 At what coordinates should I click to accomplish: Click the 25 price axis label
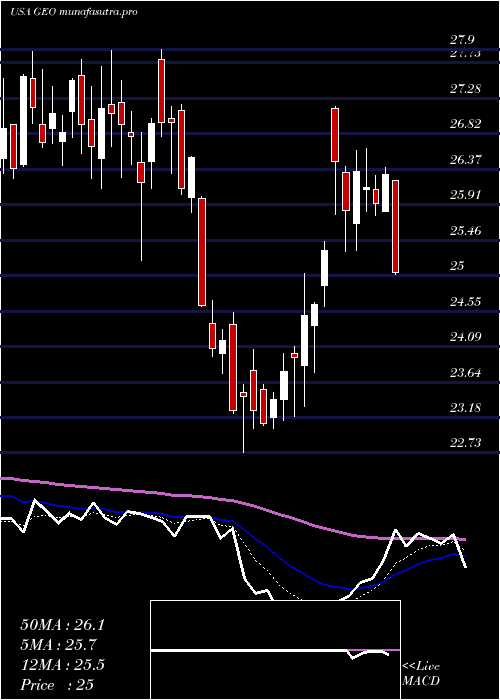[457, 266]
